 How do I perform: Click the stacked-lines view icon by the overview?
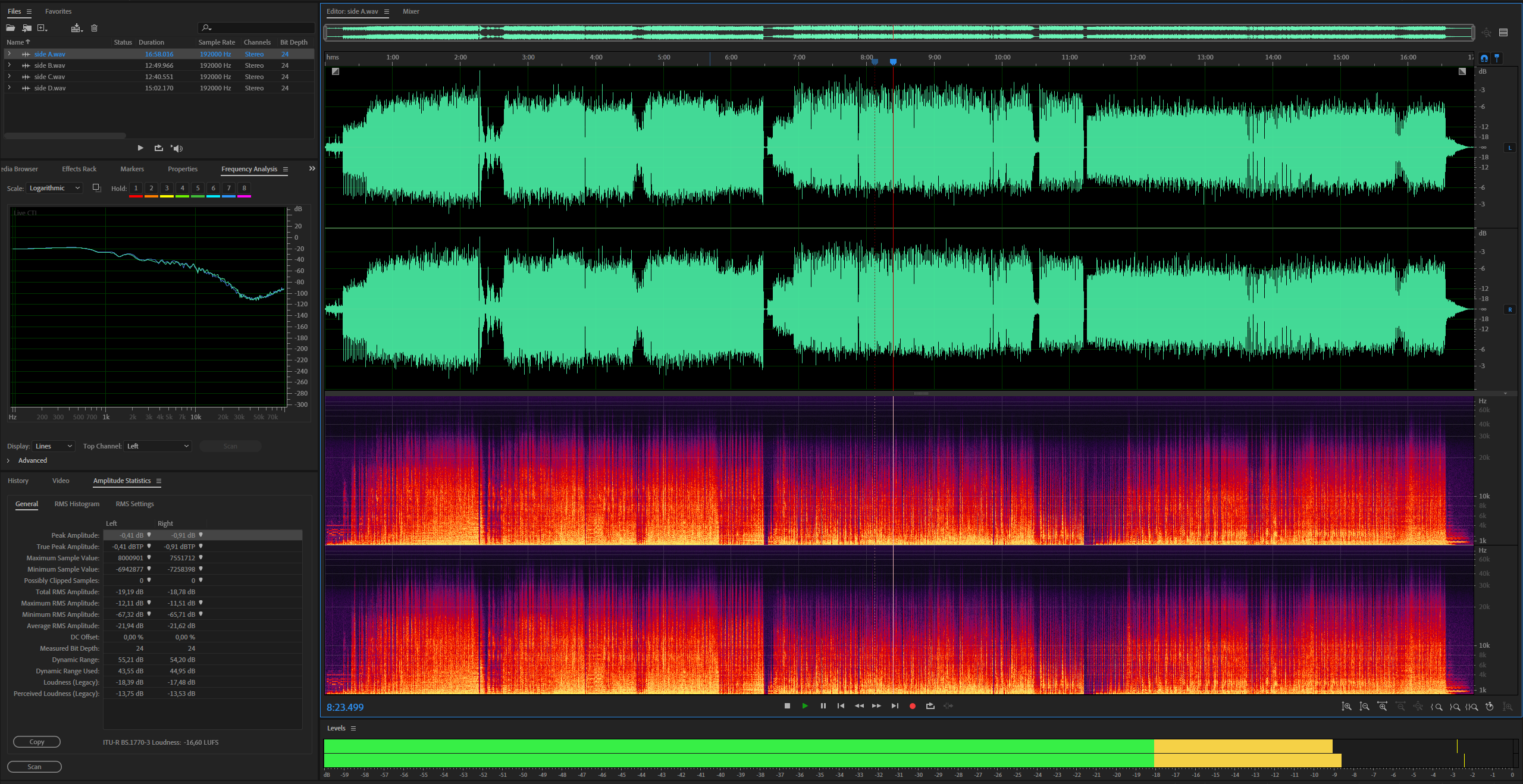pos(1503,33)
